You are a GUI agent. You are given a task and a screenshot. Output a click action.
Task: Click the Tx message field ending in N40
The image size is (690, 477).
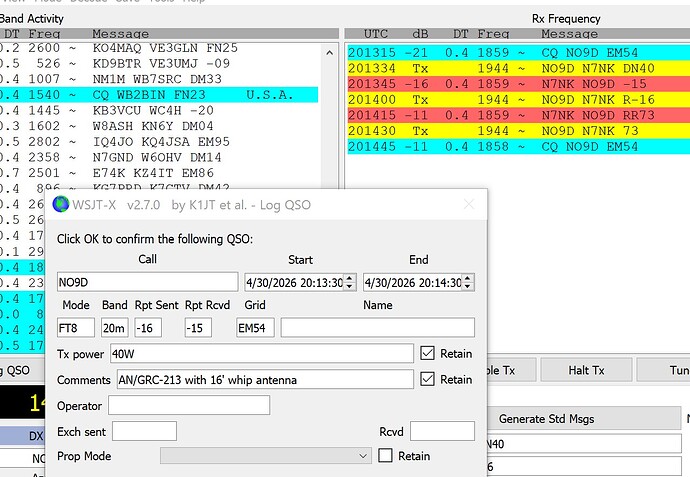click(584, 444)
